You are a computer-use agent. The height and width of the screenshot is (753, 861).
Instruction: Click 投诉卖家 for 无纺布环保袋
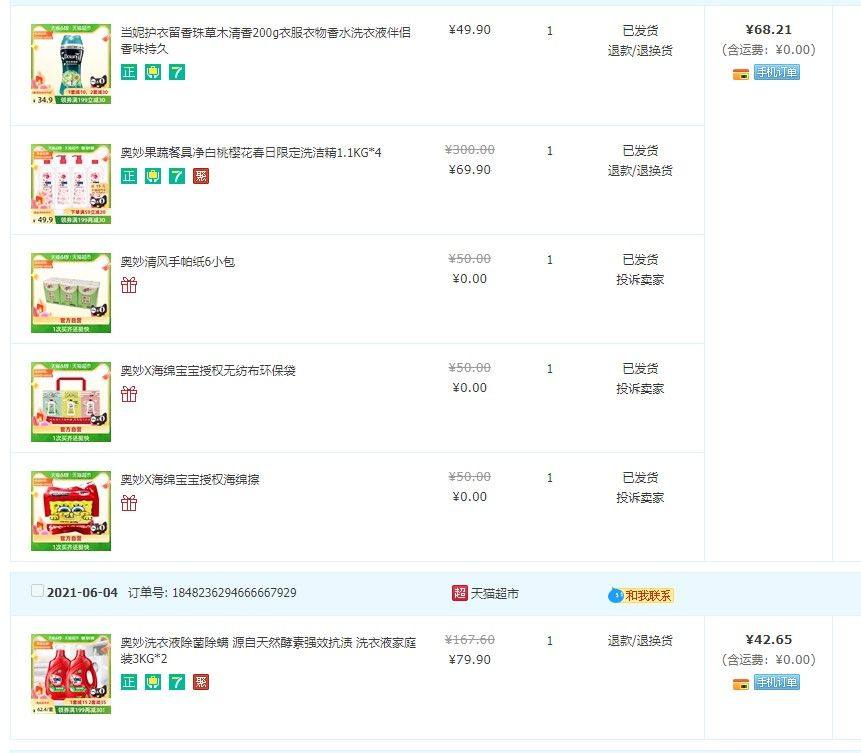point(640,388)
